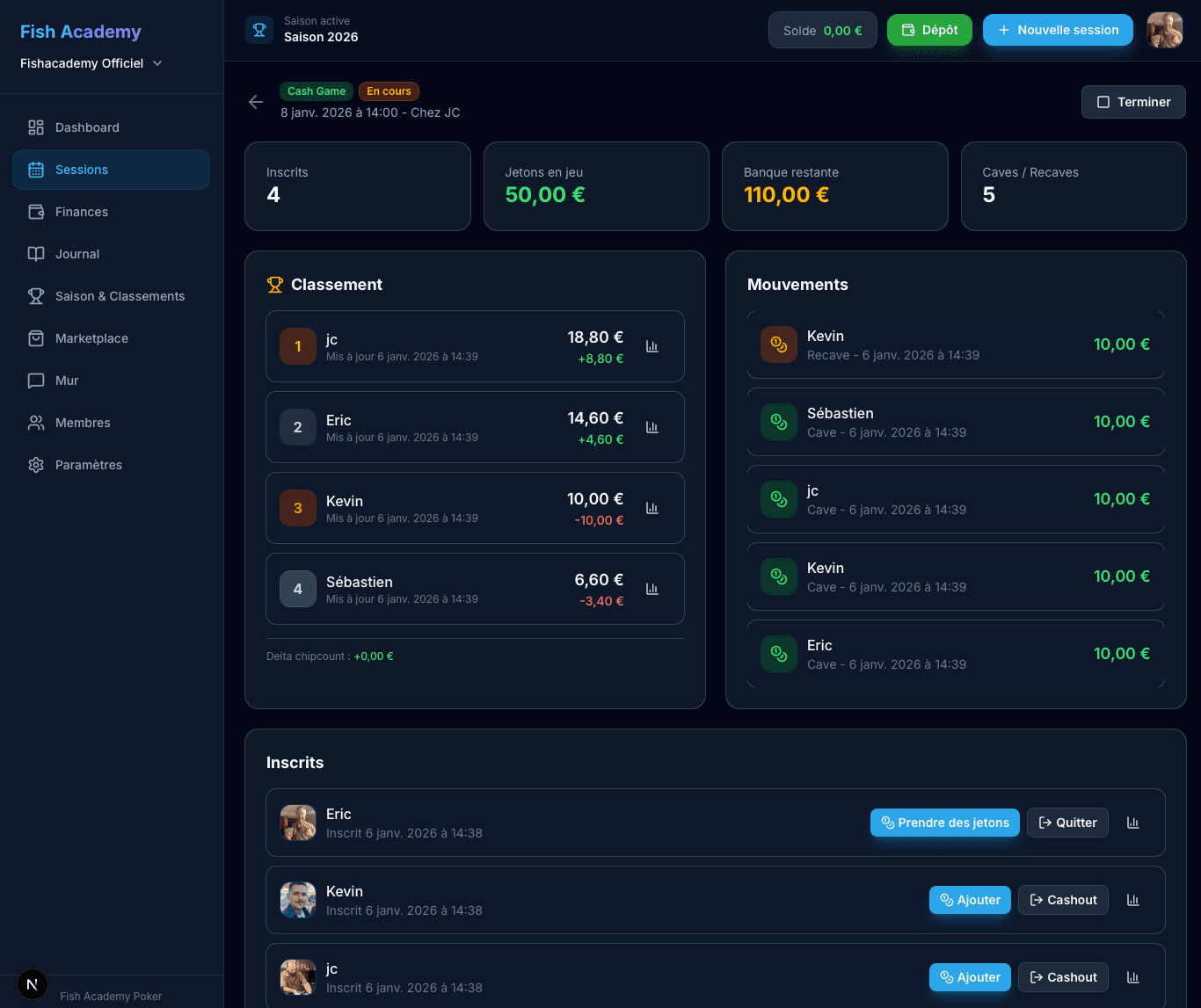Click the Terminer button
1201x1008 pixels.
coord(1133,102)
